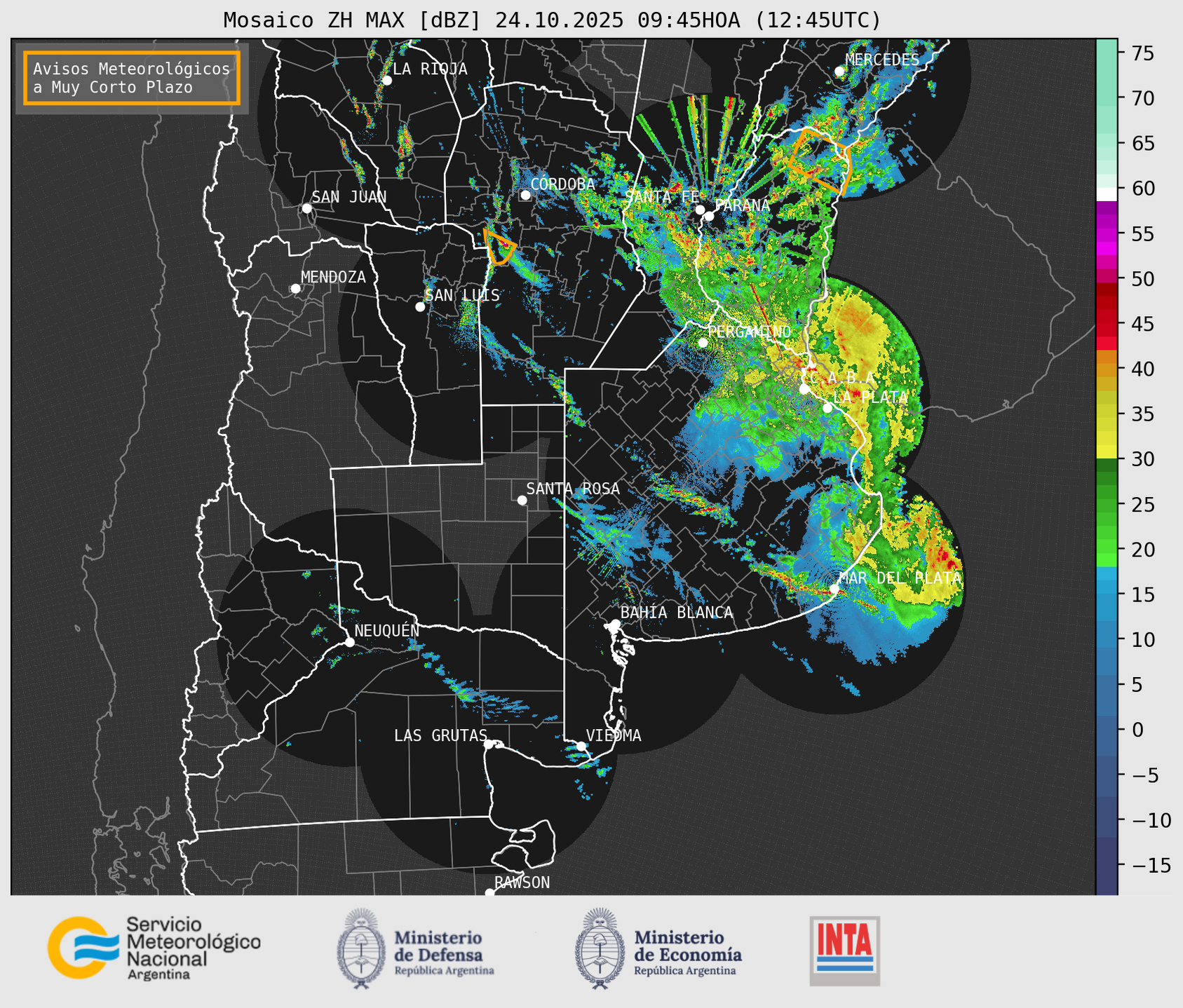The width and height of the screenshot is (1183, 1008).
Task: Click the Servicio Meteorológico Nacional logo
Action: [154, 948]
